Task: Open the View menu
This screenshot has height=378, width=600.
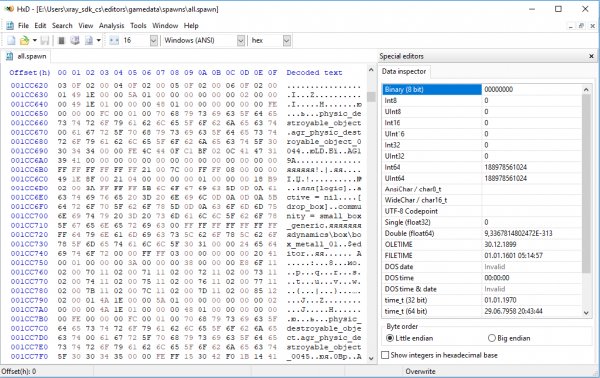Action: [86, 26]
